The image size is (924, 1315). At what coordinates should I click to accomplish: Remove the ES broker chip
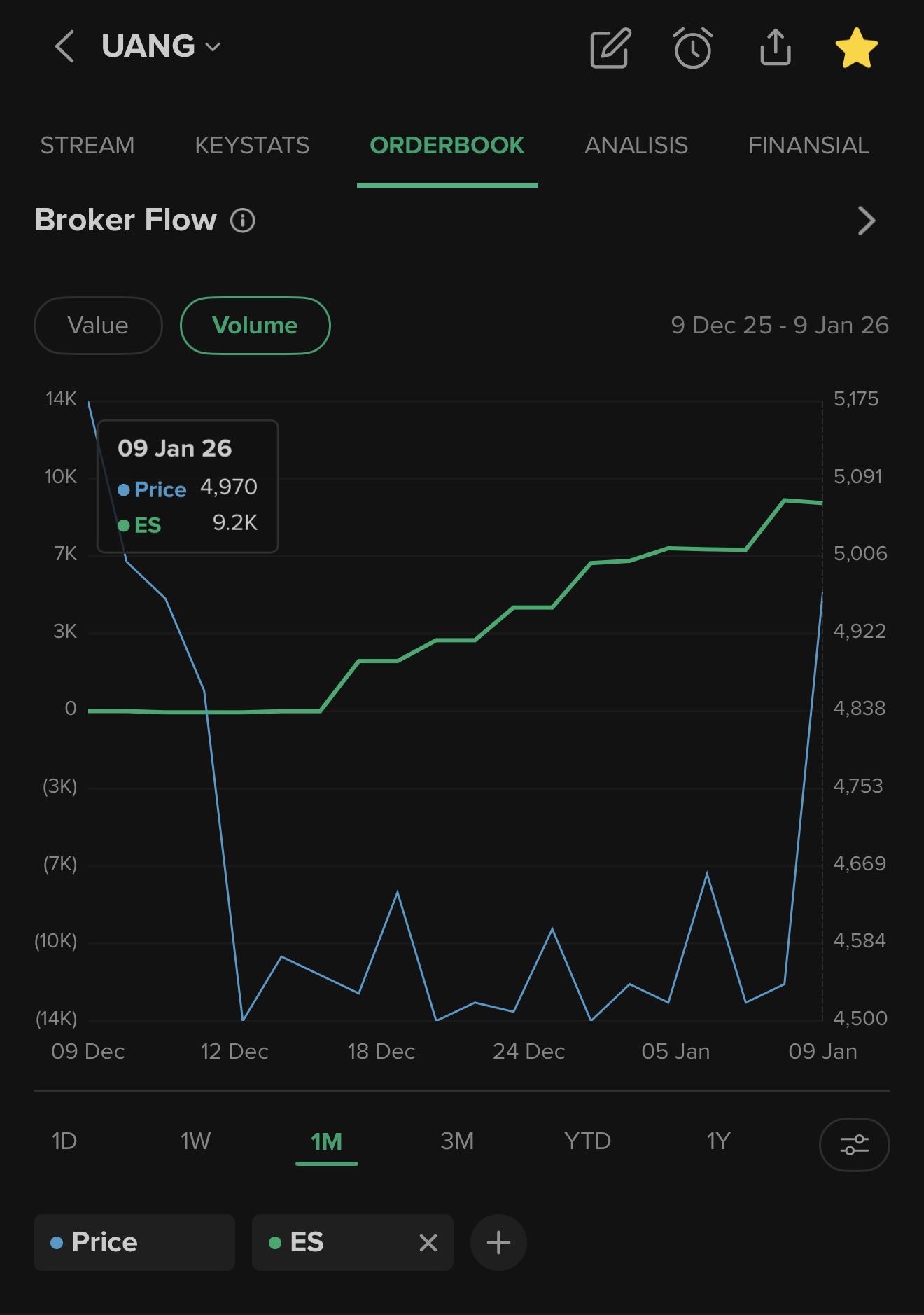coord(428,1243)
